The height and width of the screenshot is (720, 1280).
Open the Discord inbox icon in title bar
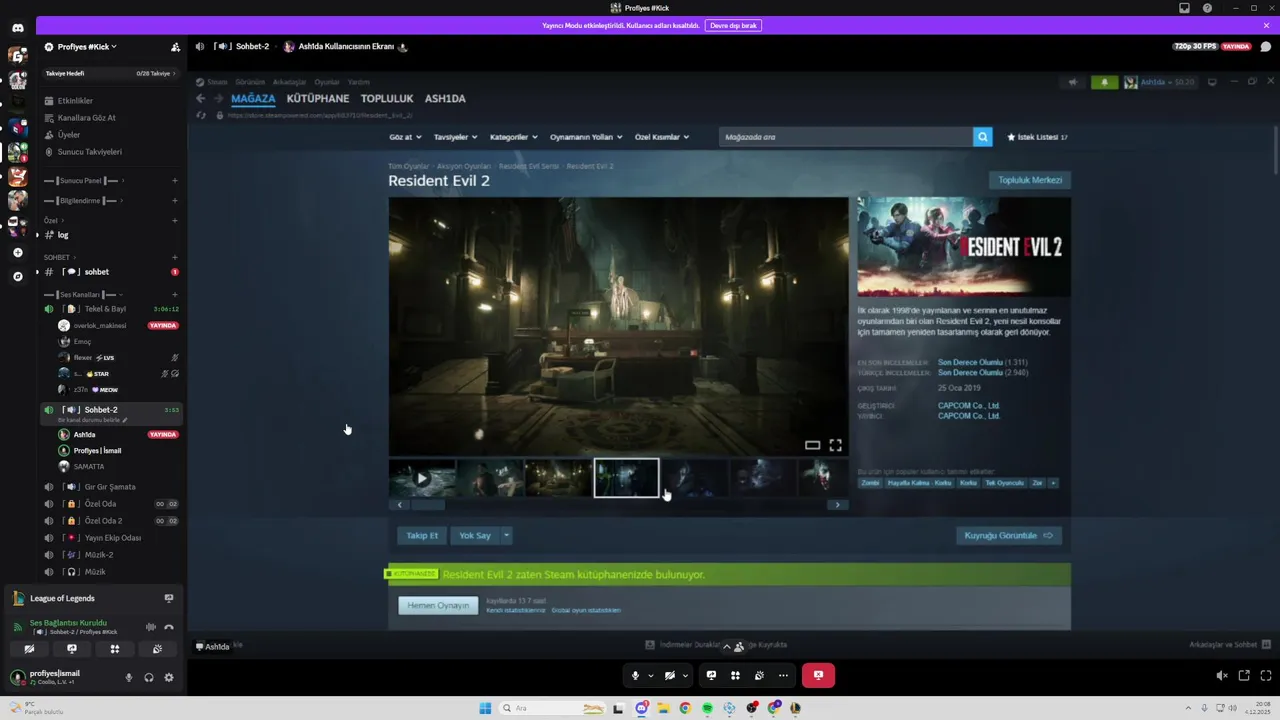point(1184,8)
